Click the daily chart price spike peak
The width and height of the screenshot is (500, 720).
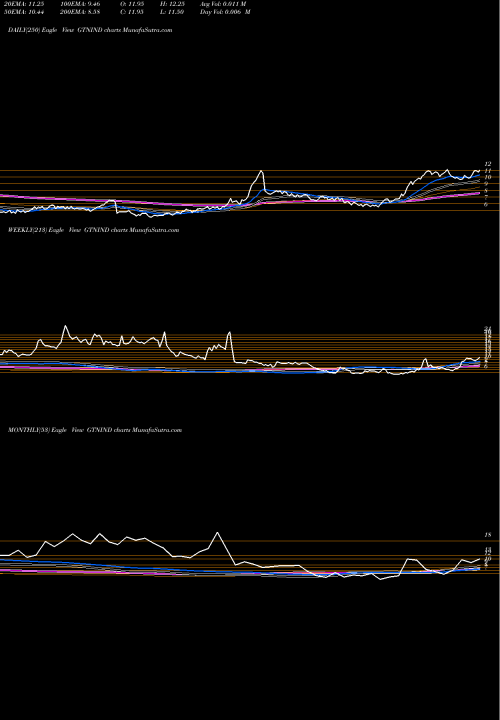click(262, 171)
